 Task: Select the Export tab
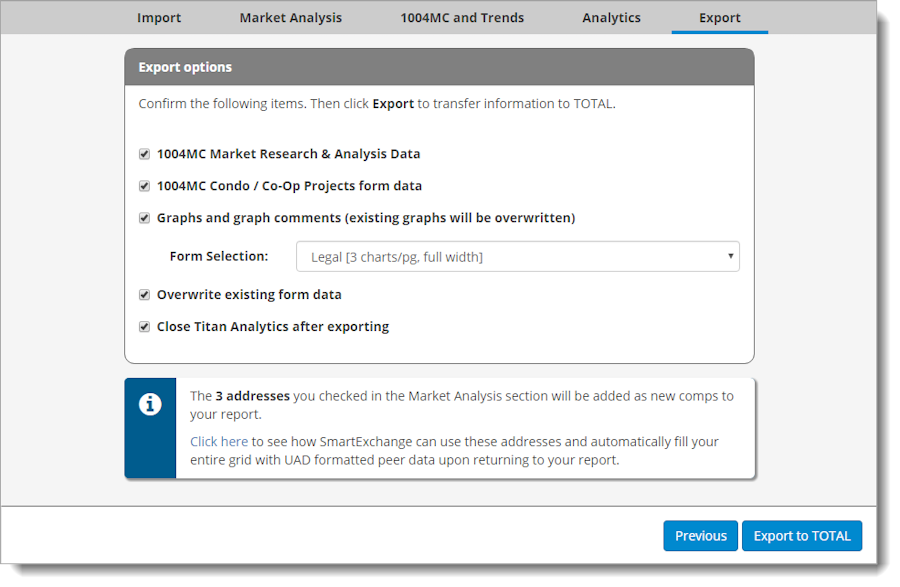pos(720,18)
